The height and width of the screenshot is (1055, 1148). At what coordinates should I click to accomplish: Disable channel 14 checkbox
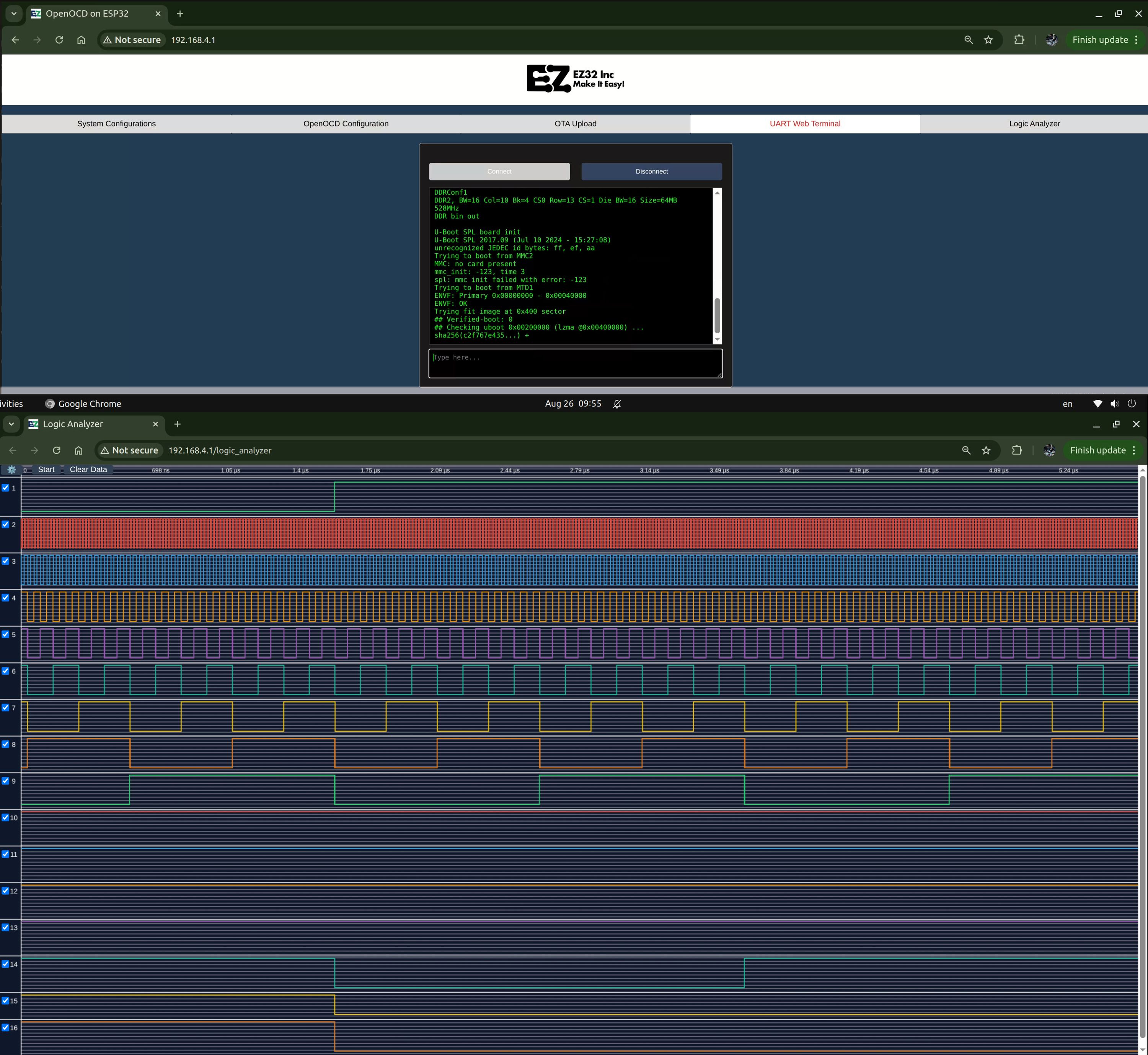coord(6,964)
